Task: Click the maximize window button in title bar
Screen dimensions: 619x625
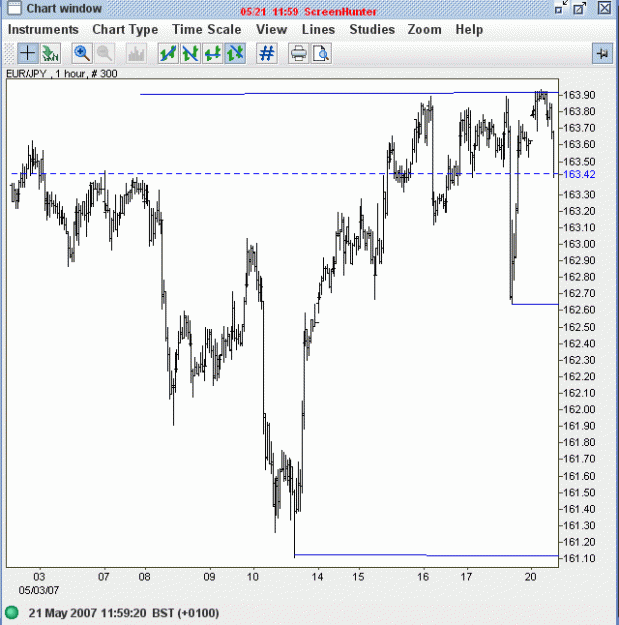Action: coord(580,8)
